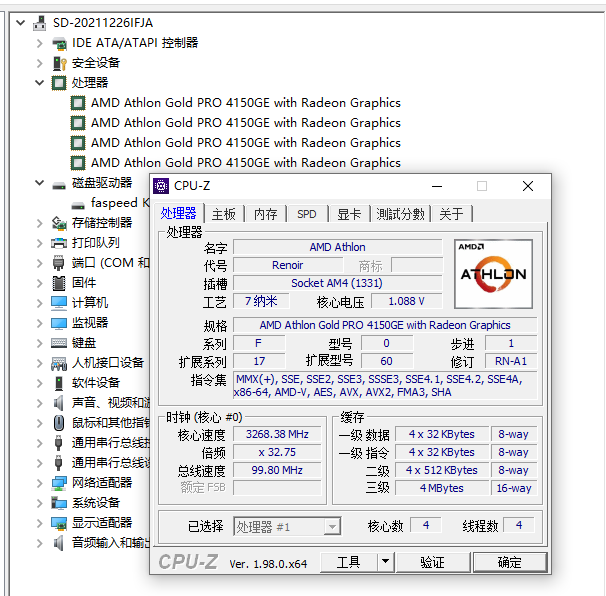Expand the IDE ATA/ATAPI 控制器 node

(x=39, y=43)
